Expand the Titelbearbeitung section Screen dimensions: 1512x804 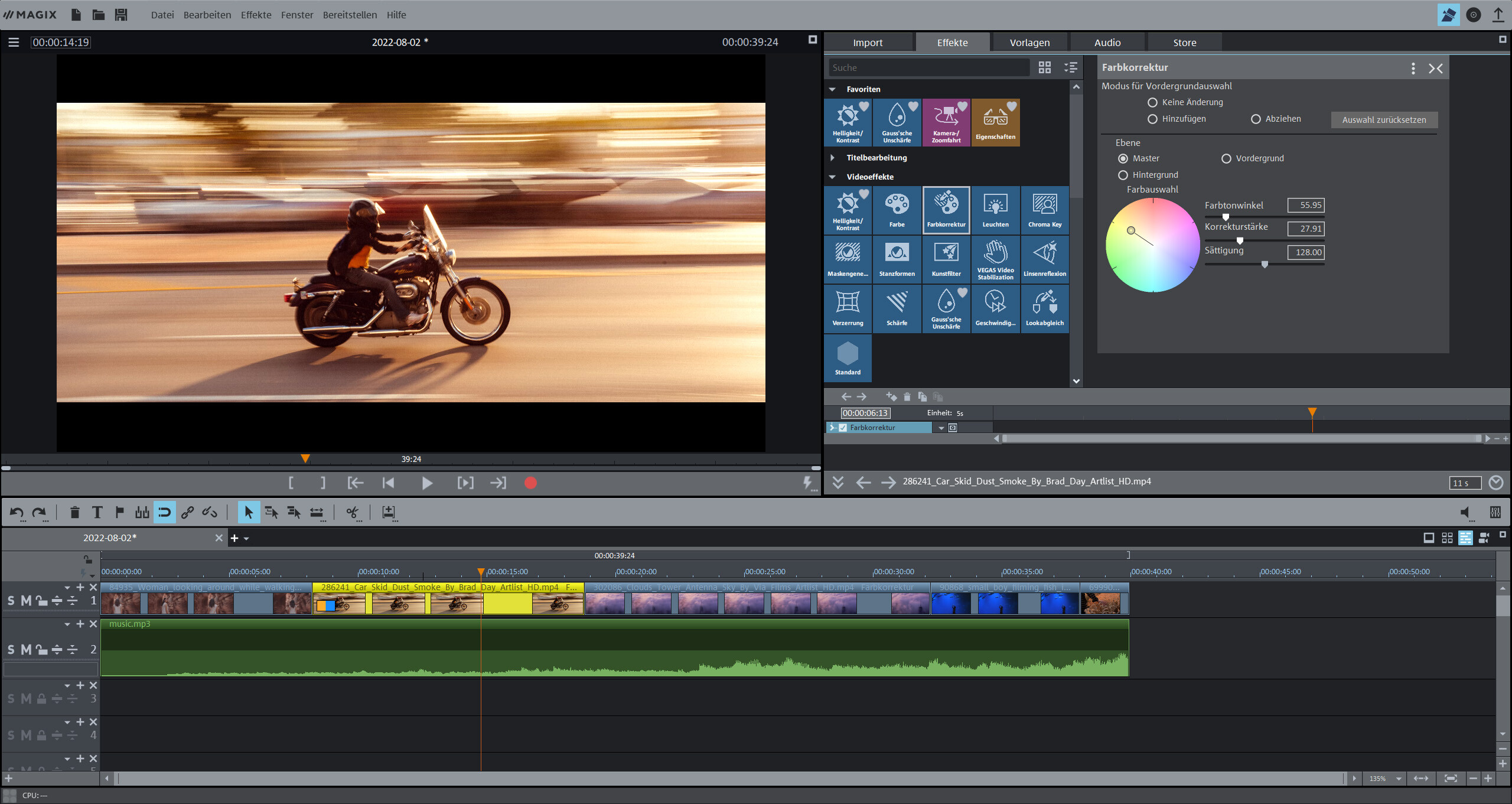tap(833, 157)
